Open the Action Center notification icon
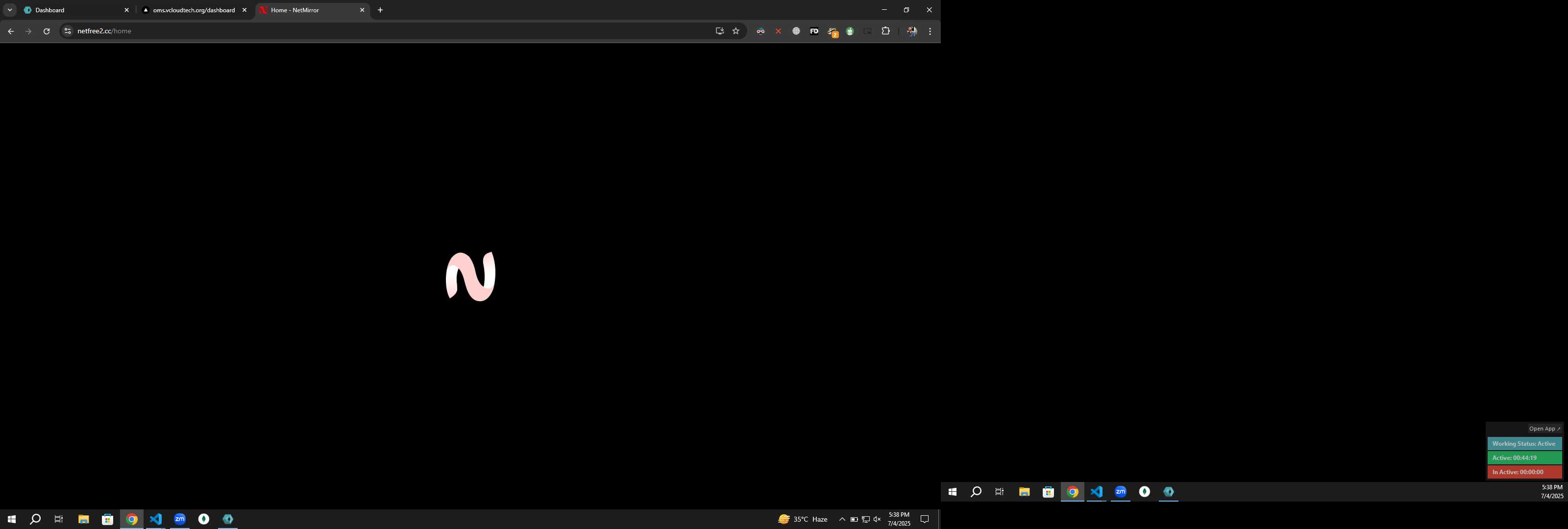This screenshot has height=529, width=1568. [925, 519]
